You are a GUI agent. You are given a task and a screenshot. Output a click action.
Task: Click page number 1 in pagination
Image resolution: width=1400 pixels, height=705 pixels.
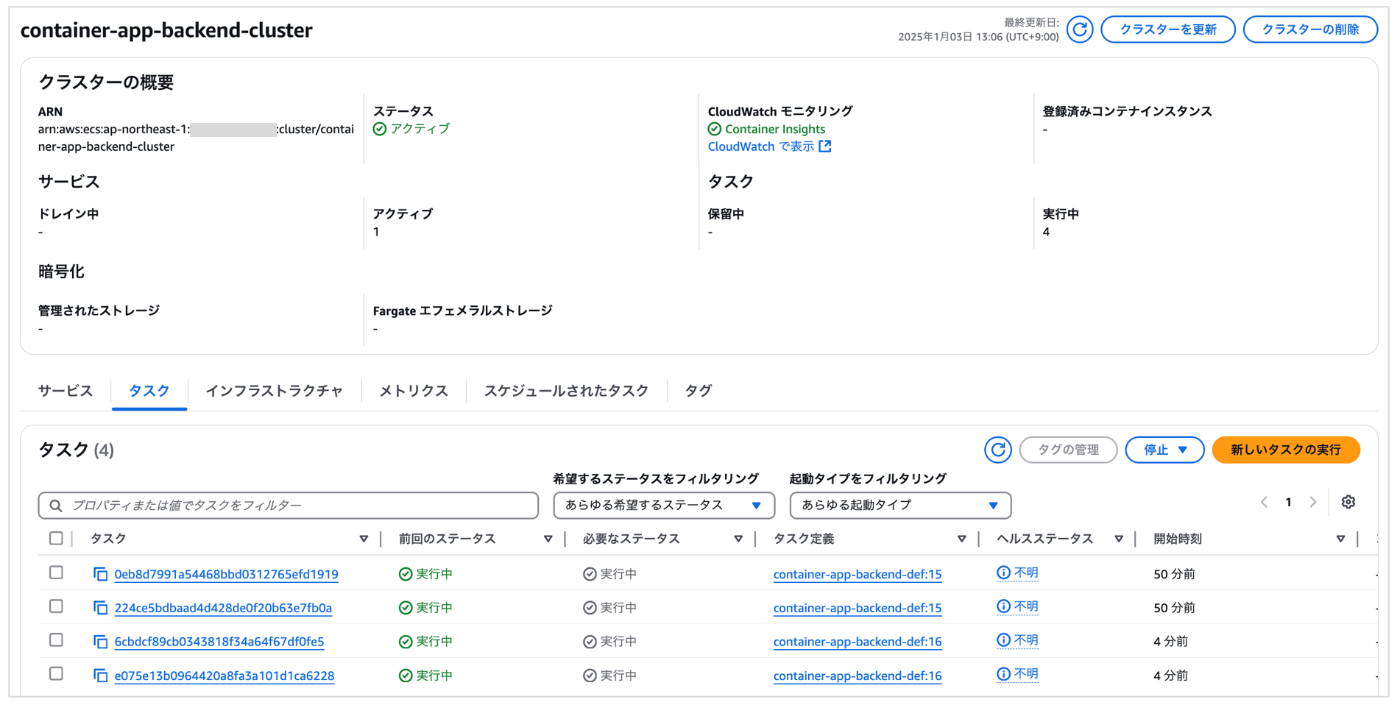coord(1289,502)
